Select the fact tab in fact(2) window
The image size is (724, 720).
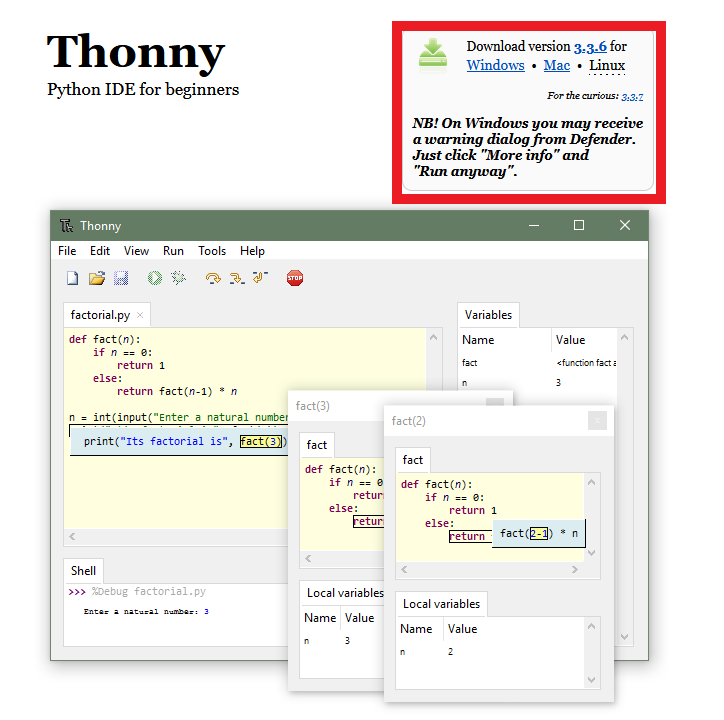click(x=412, y=460)
